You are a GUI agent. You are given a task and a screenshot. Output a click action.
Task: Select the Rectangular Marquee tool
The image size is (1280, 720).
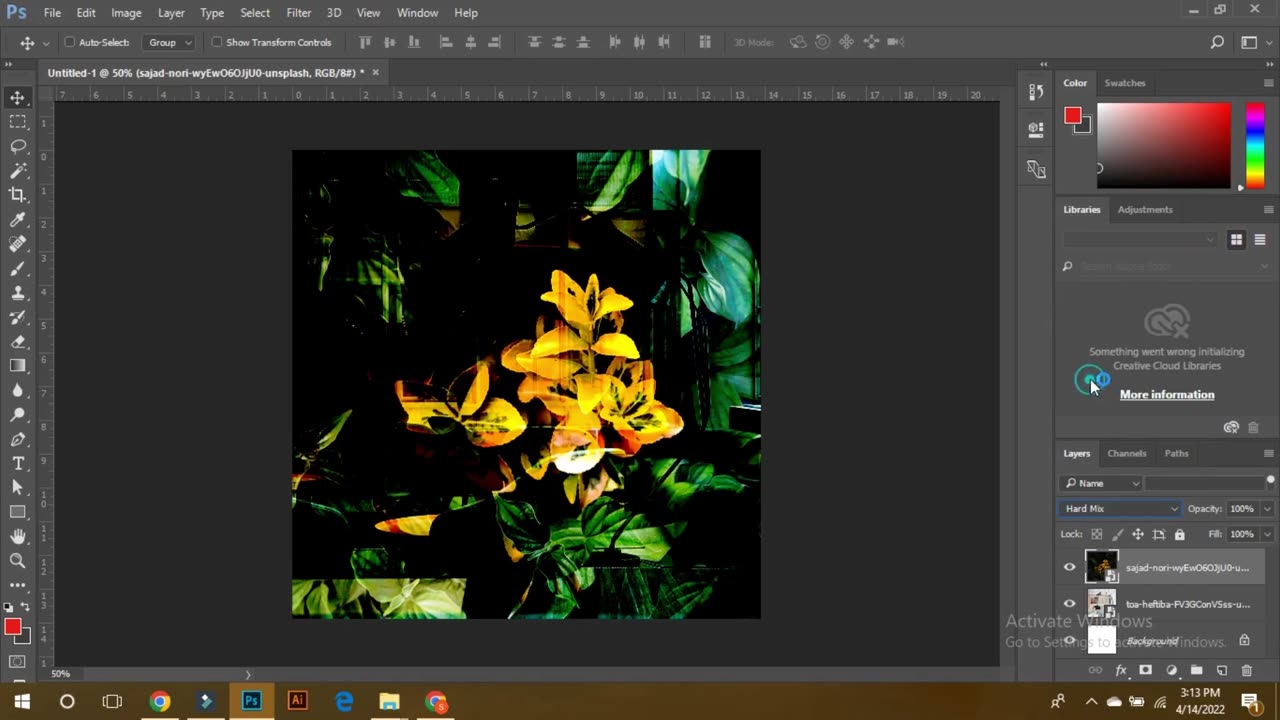tap(18, 121)
